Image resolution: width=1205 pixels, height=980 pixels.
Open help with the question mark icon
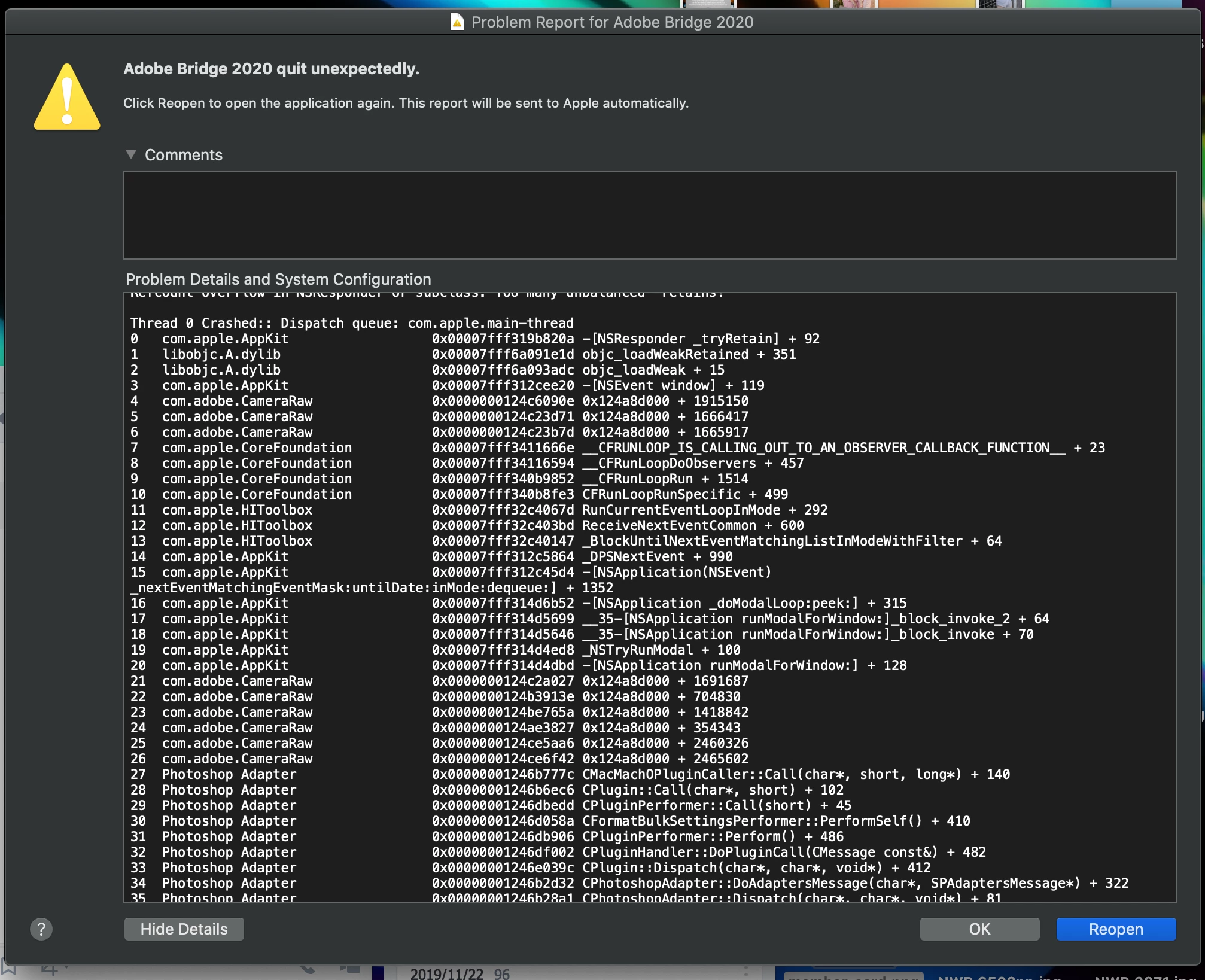pyautogui.click(x=41, y=929)
